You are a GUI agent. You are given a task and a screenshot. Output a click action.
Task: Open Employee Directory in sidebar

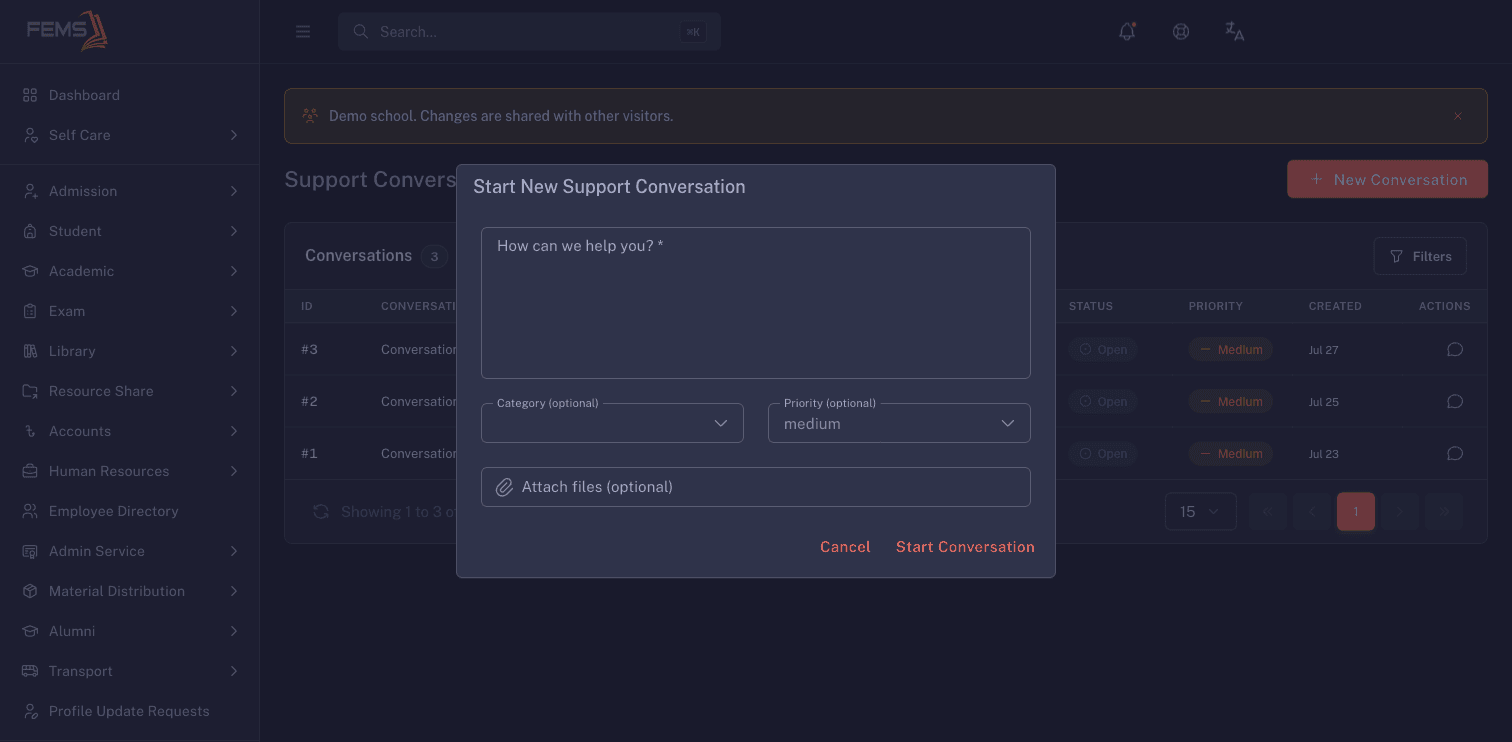[130, 511]
